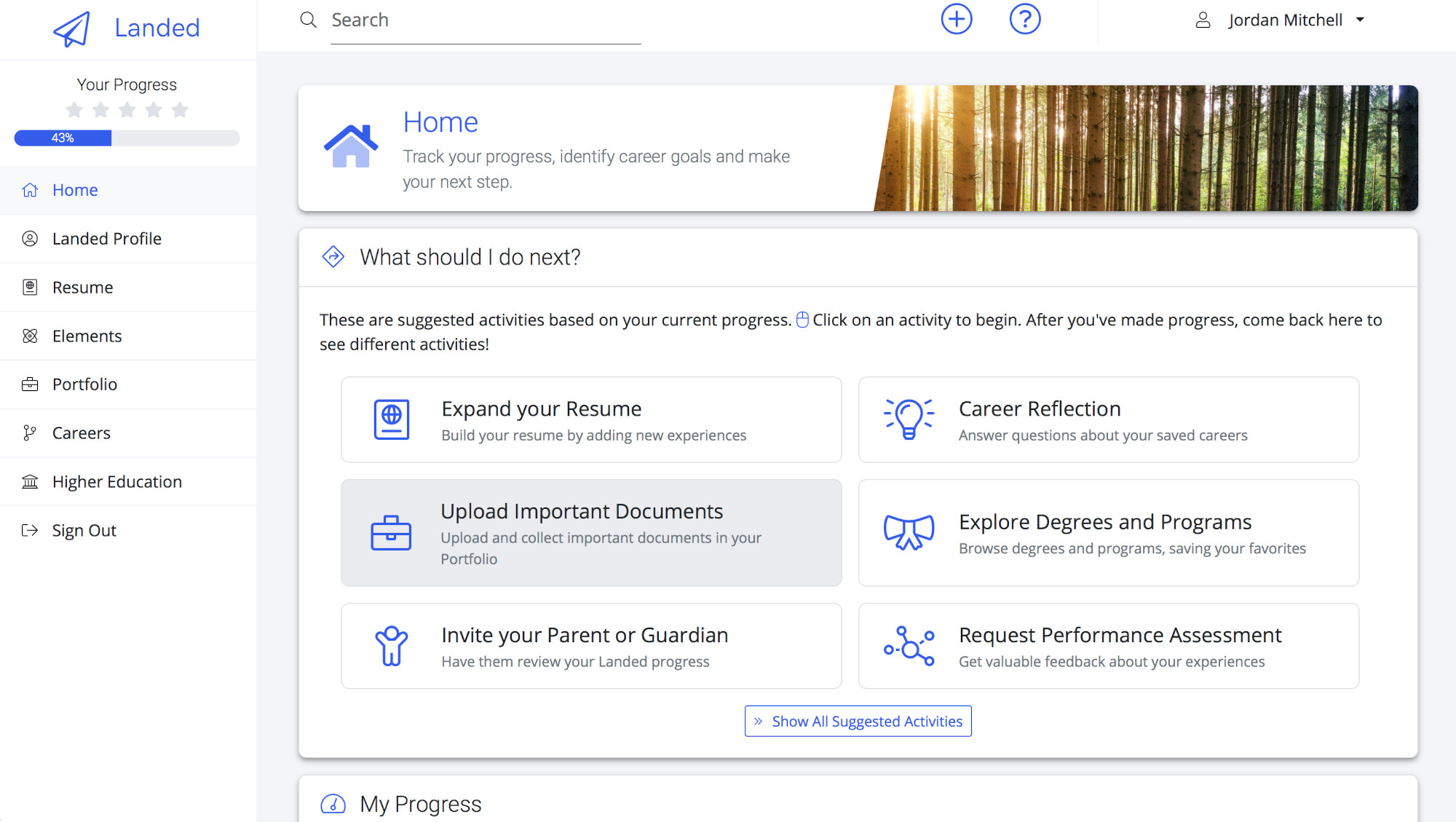Click 'Answer questions about your saved careers'

point(1103,435)
